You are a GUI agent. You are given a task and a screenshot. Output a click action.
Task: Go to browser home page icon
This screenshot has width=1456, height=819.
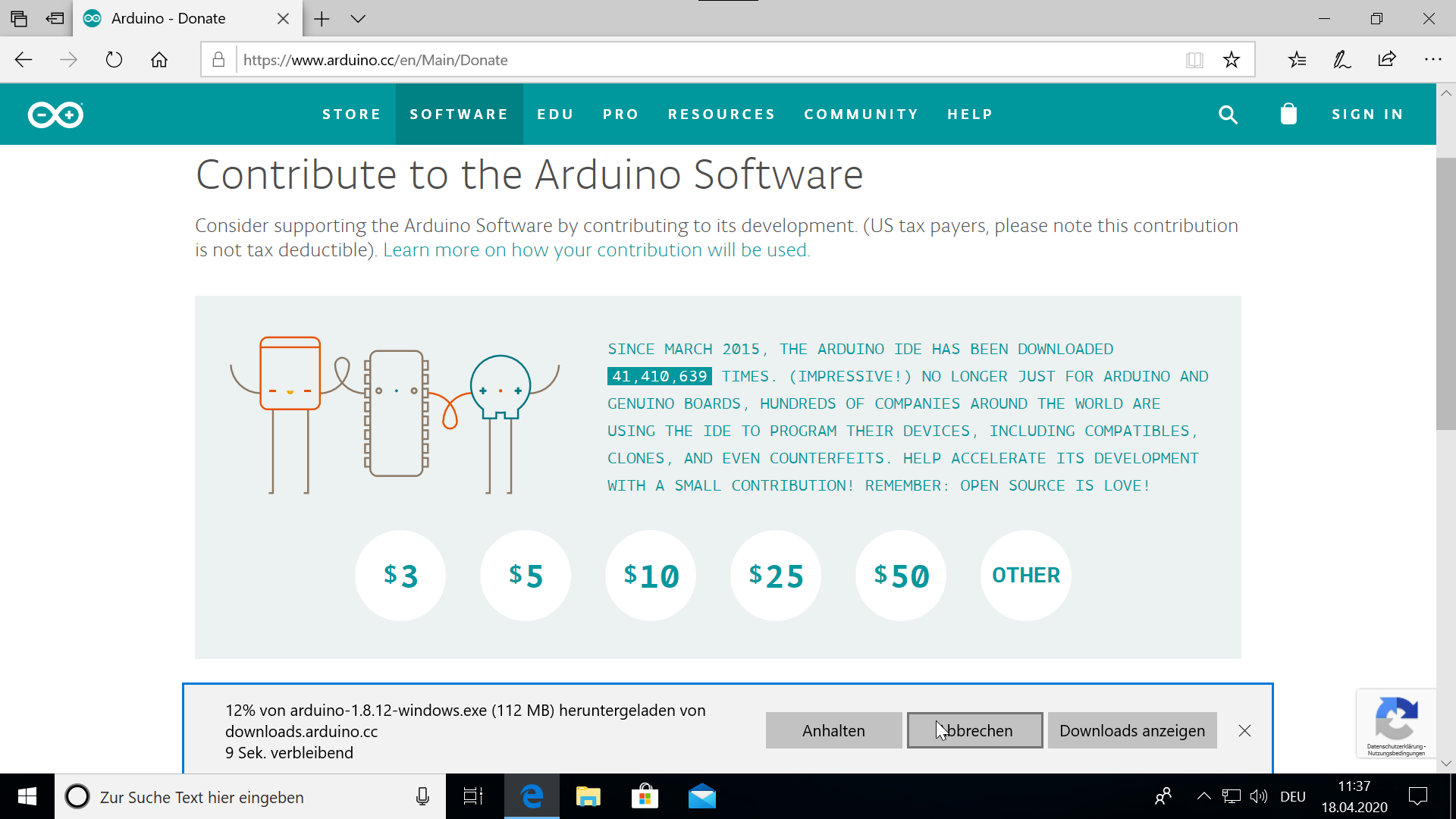click(159, 60)
